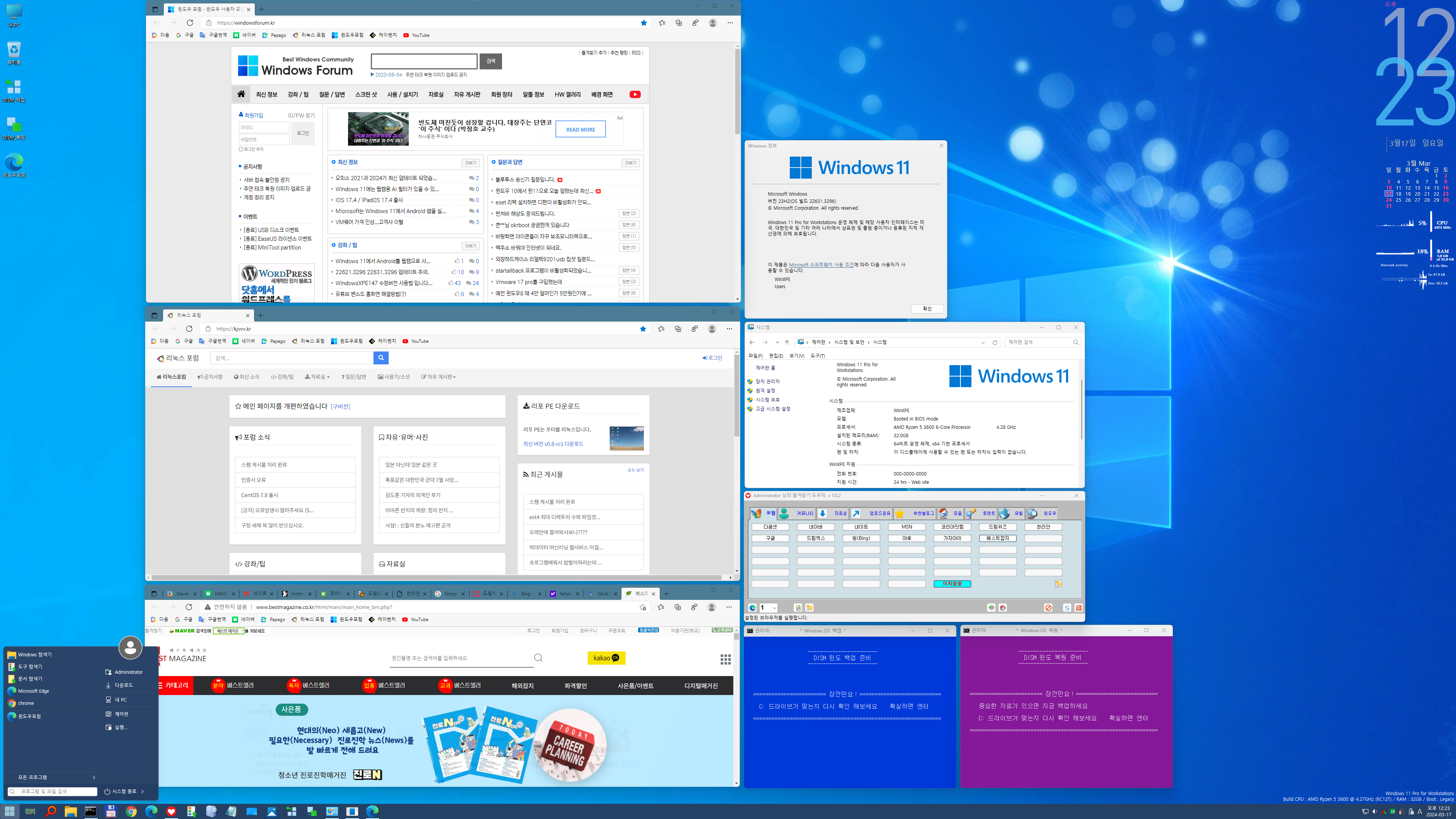Open the 베스트매거진 Naver search dropdown
1456x819 pixels.
(228, 631)
